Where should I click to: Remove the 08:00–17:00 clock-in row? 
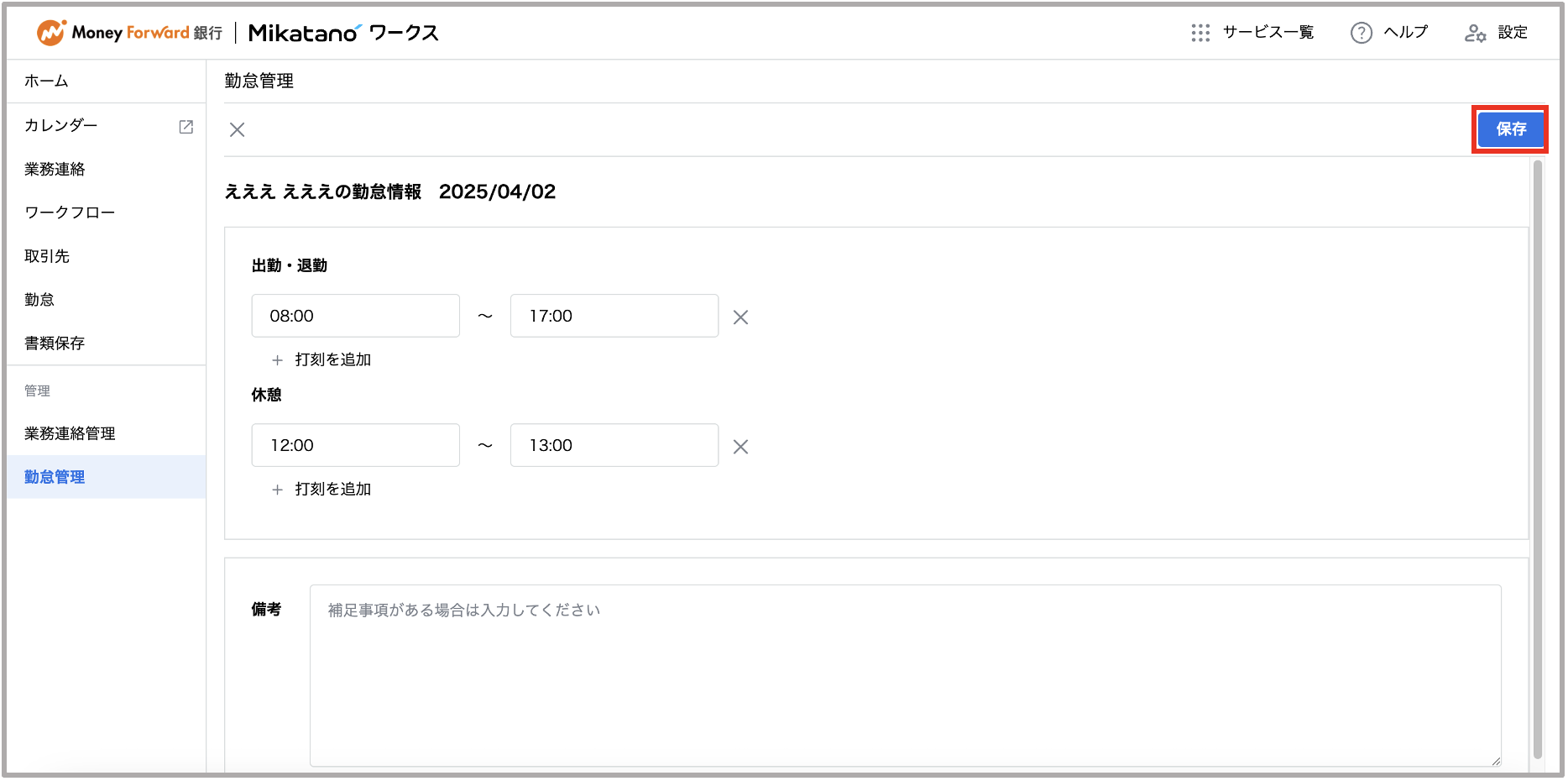[740, 317]
